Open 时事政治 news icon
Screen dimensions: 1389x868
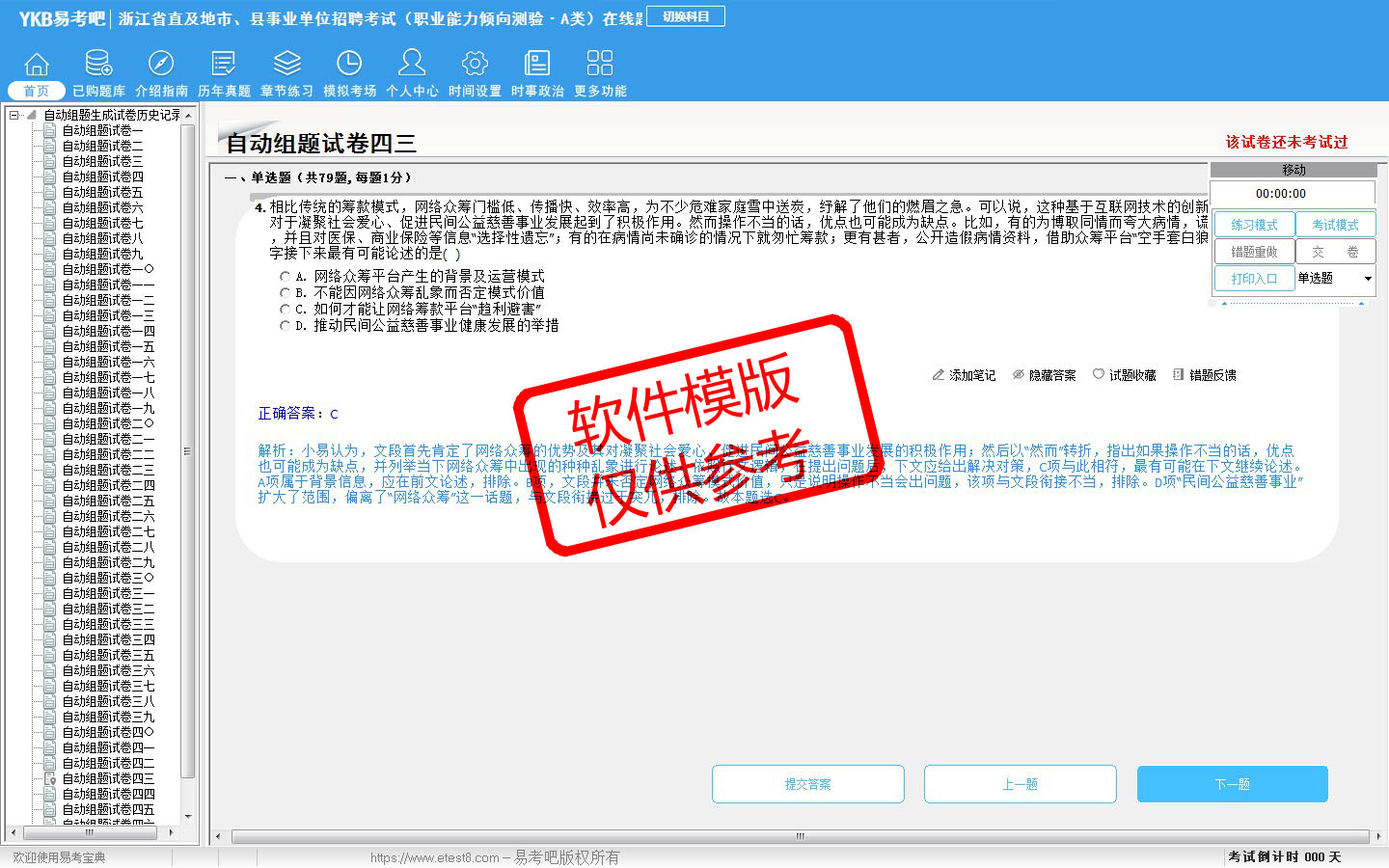pos(537,65)
